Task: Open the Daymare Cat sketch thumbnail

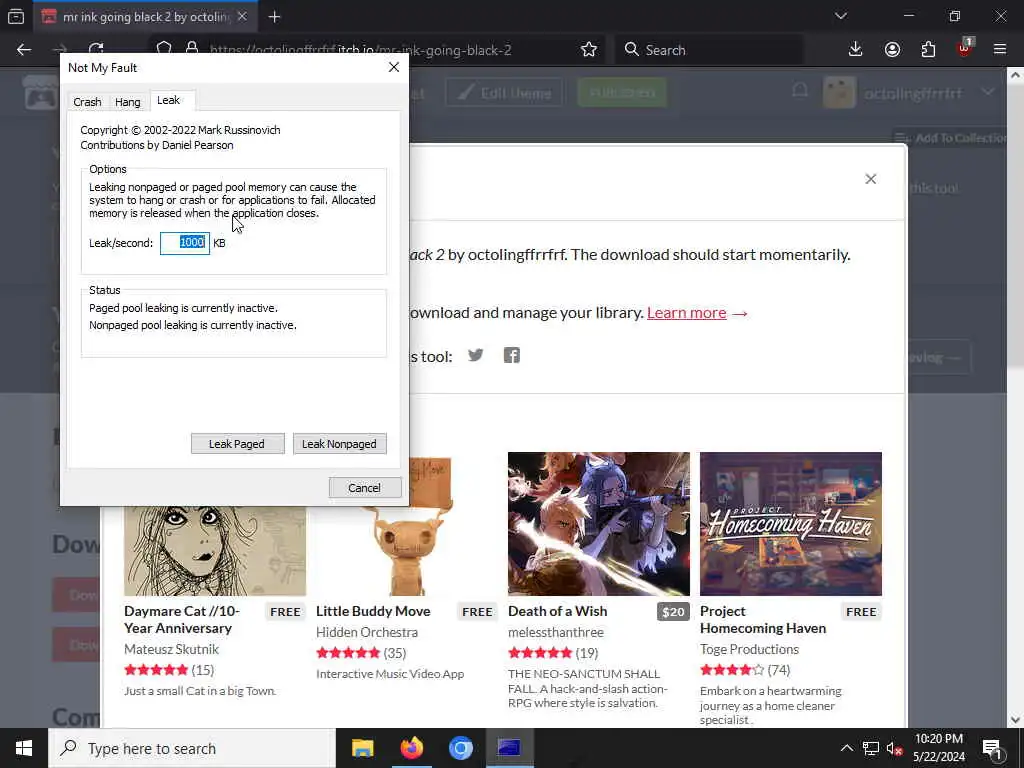Action: point(215,551)
